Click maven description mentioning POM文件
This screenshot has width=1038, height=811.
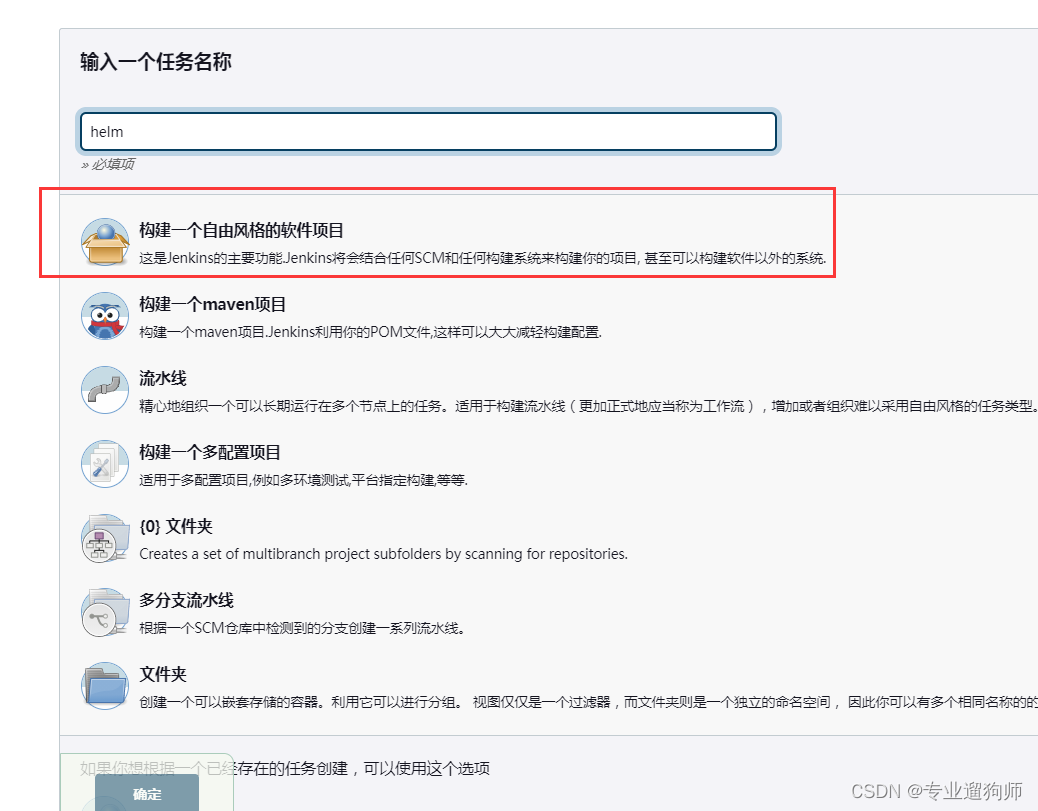370,332
